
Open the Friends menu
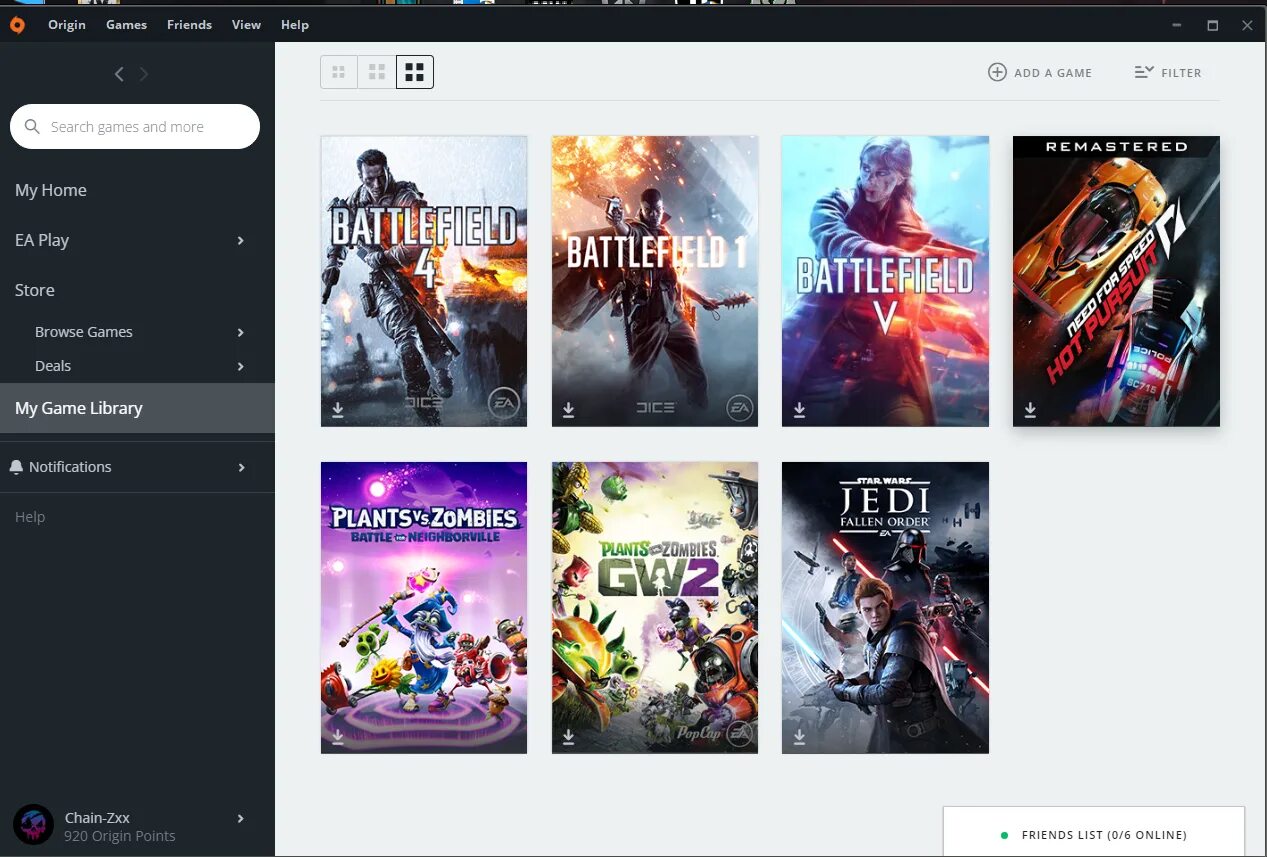[189, 25]
